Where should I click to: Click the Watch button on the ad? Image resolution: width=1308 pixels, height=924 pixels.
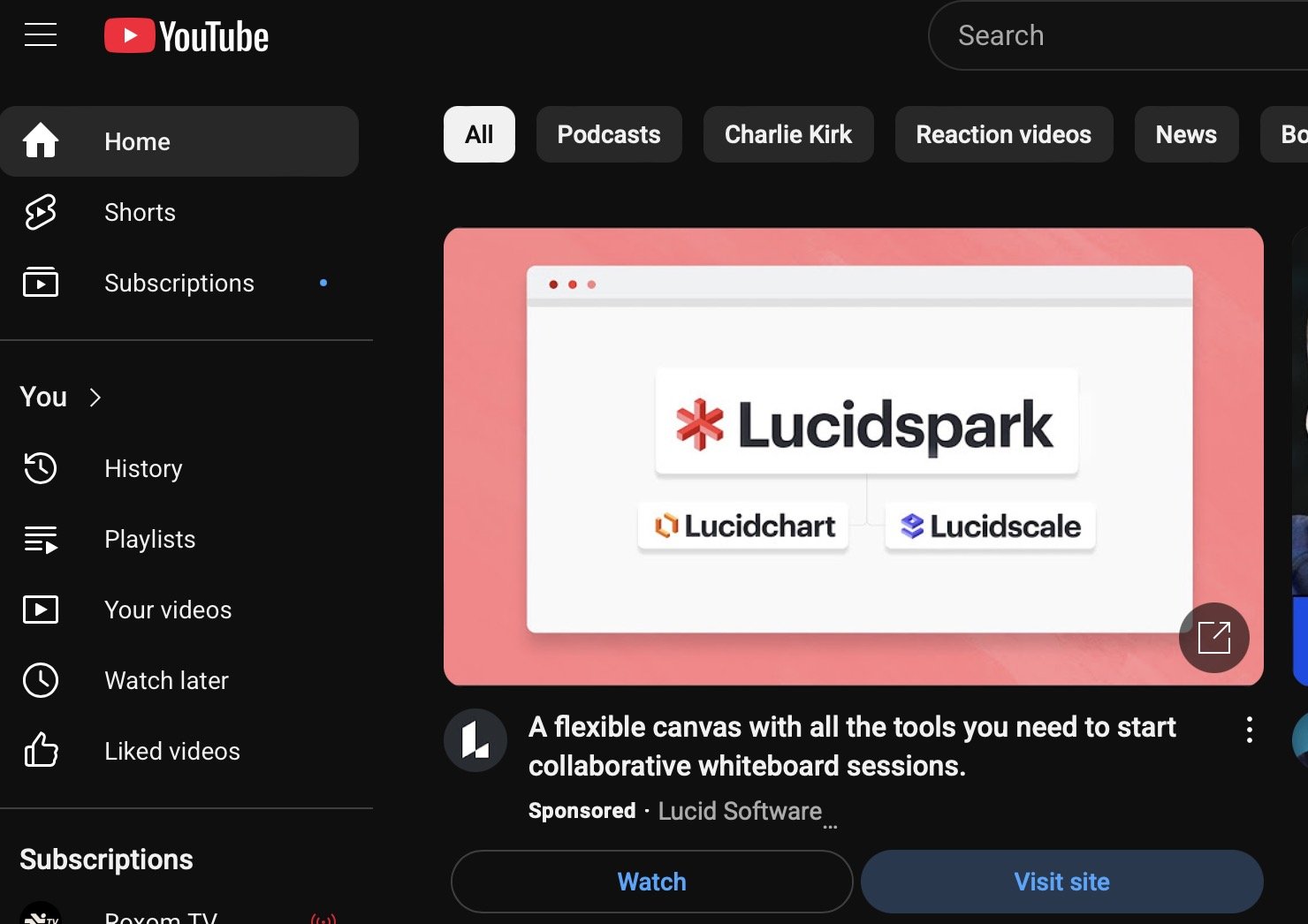(650, 881)
